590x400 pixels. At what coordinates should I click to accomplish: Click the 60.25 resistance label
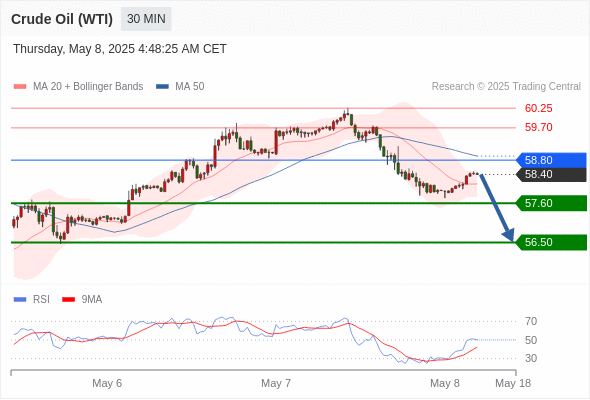point(538,108)
